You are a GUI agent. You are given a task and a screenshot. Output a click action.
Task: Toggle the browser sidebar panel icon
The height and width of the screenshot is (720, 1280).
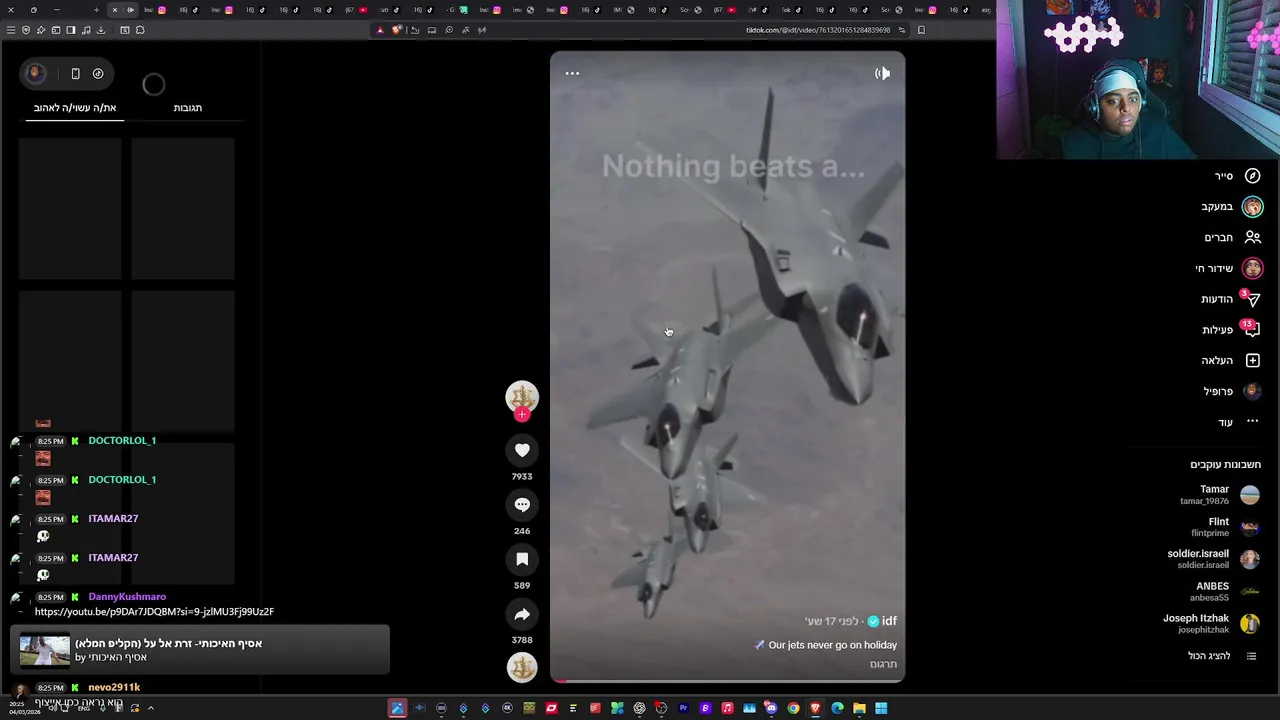click(x=71, y=30)
